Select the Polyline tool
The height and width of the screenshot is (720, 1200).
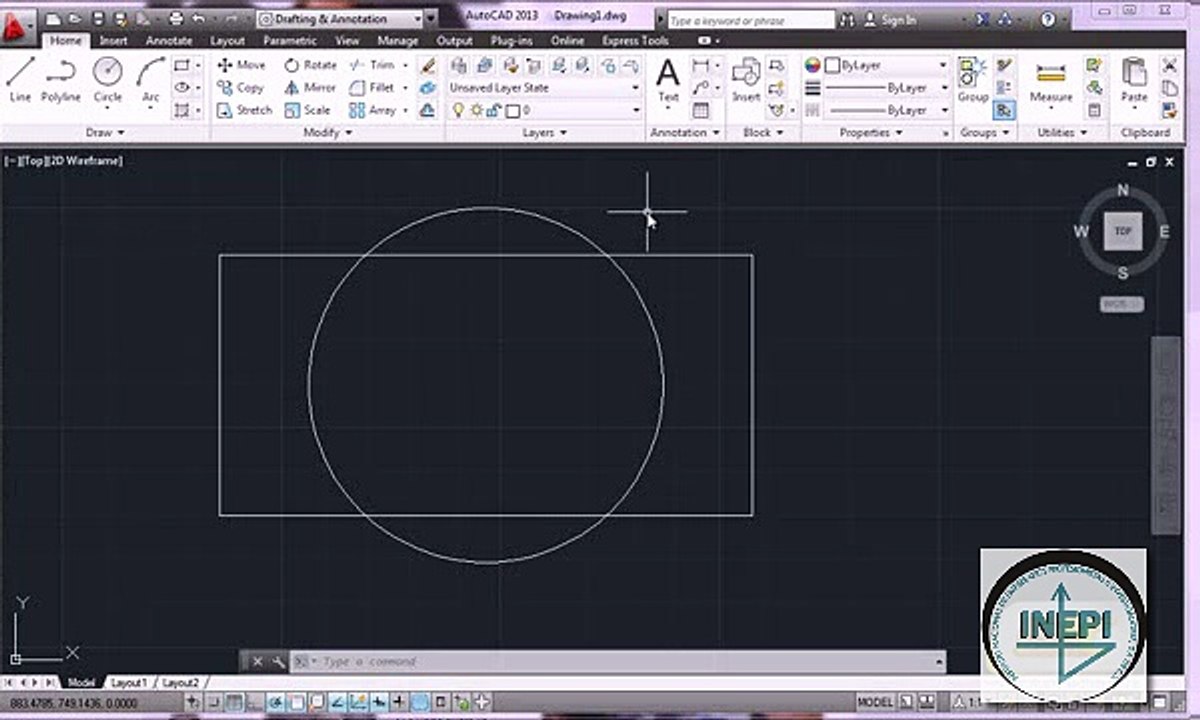[60, 79]
